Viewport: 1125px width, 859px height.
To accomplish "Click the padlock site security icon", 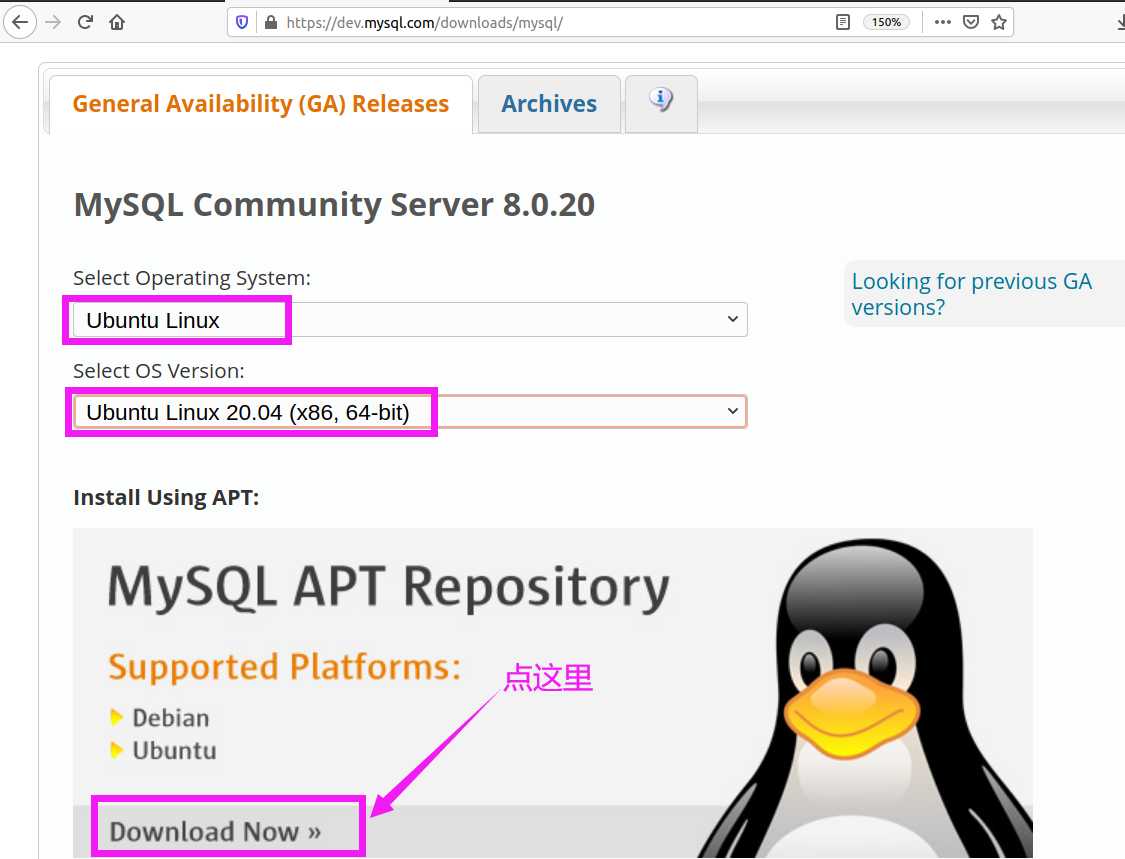I will [x=270, y=22].
